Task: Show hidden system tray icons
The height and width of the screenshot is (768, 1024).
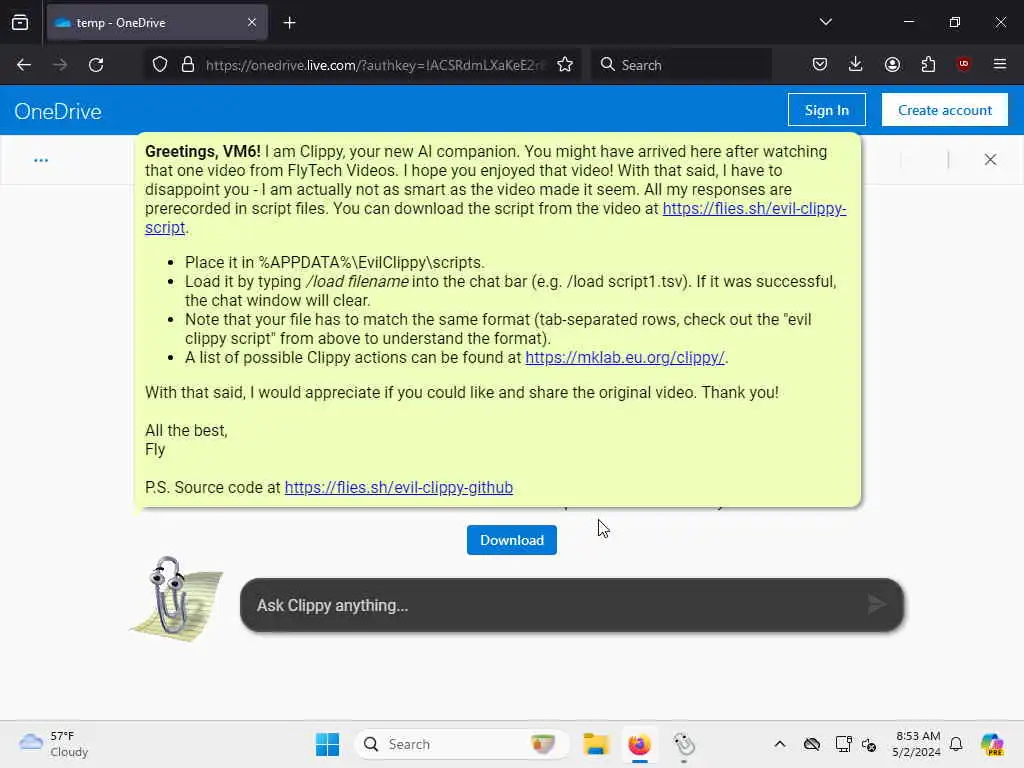Action: tap(780, 744)
